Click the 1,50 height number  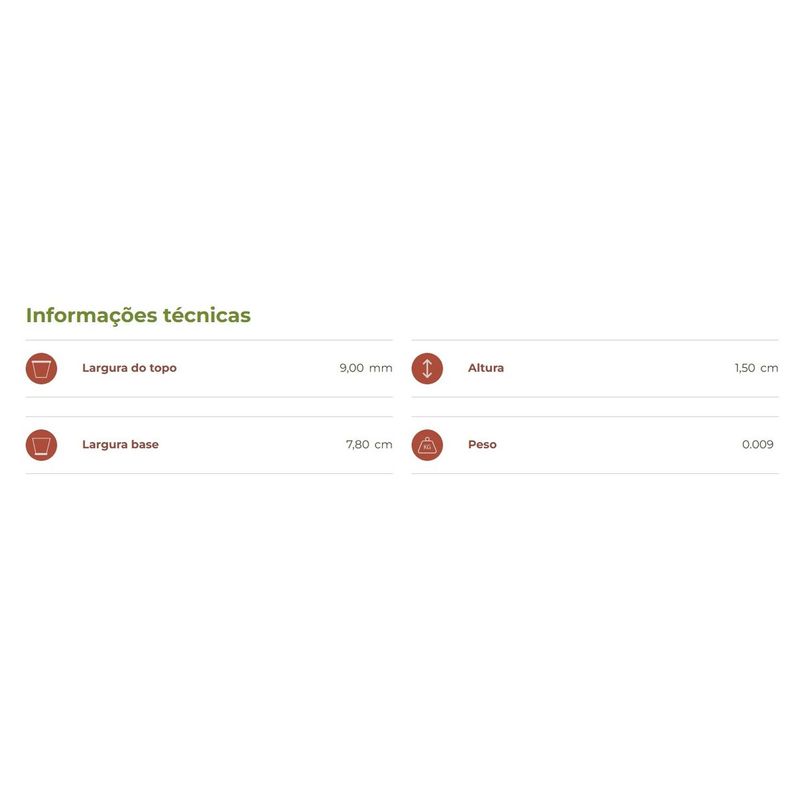(745, 368)
